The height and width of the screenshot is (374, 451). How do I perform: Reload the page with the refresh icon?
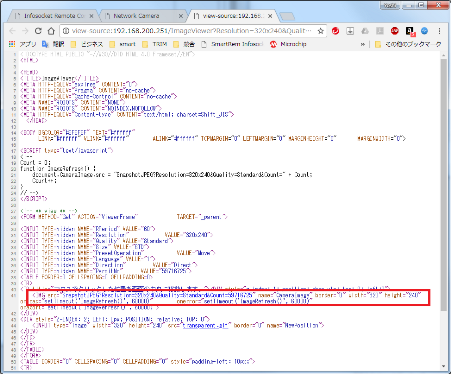click(38, 31)
